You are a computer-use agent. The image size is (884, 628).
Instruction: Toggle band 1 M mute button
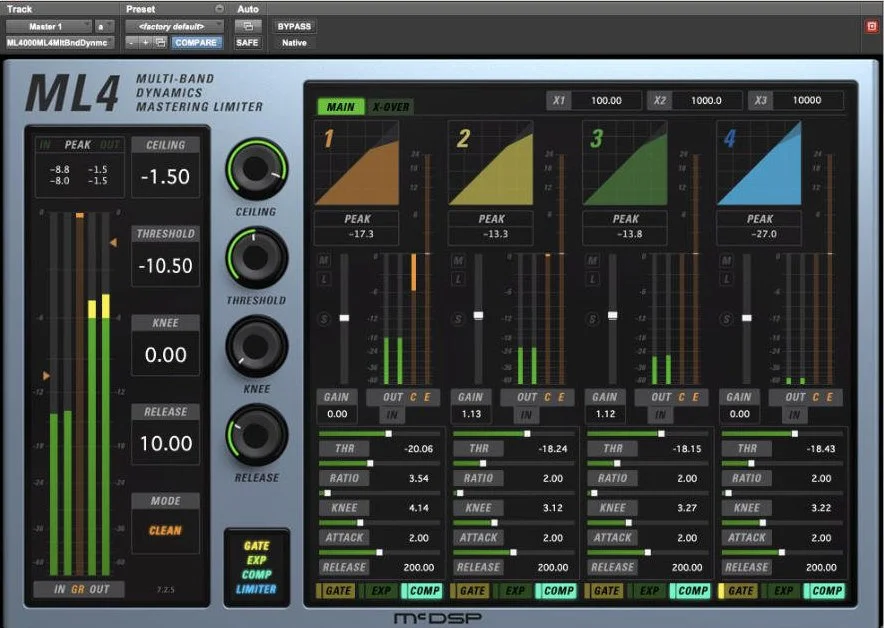pos(324,260)
